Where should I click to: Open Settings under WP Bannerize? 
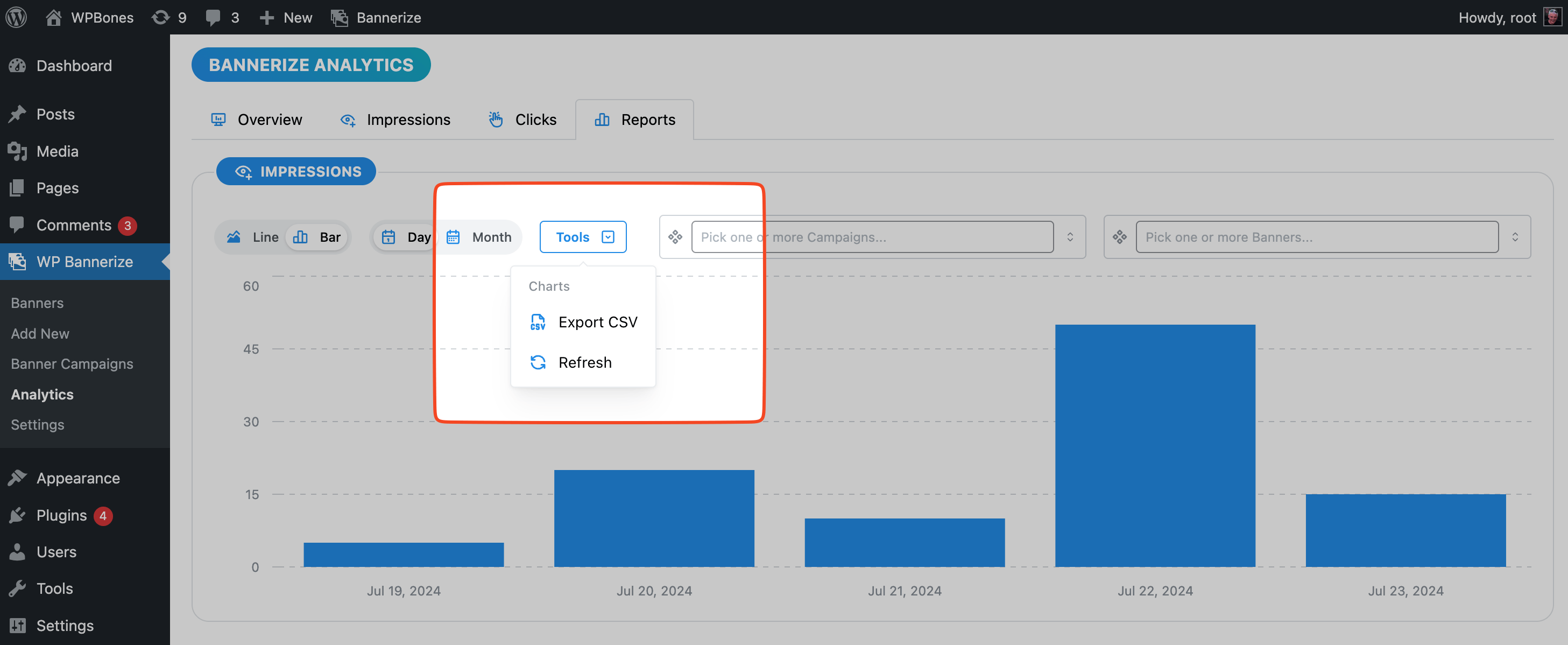37,424
